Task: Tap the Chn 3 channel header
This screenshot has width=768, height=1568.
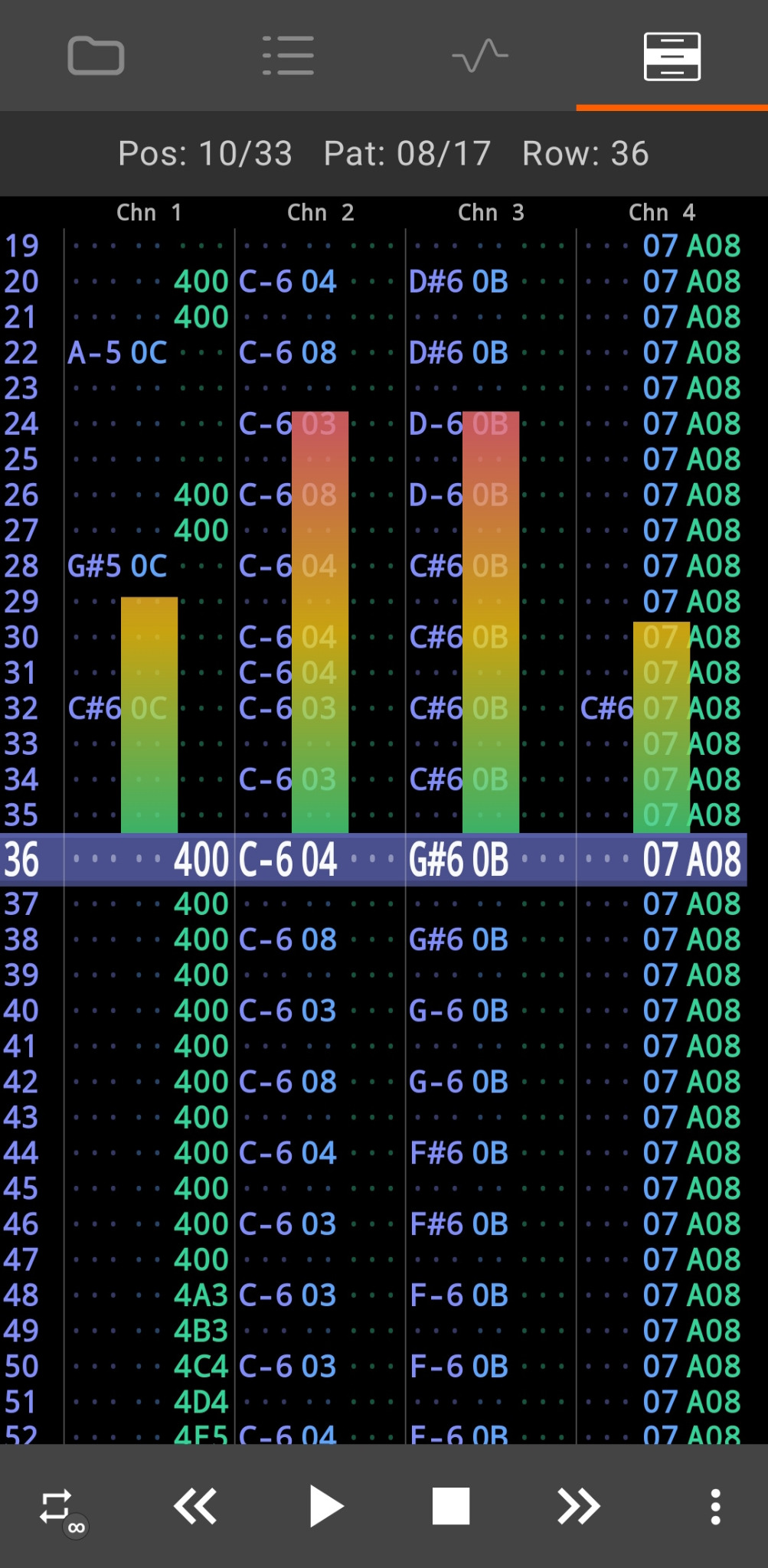Action: point(491,213)
